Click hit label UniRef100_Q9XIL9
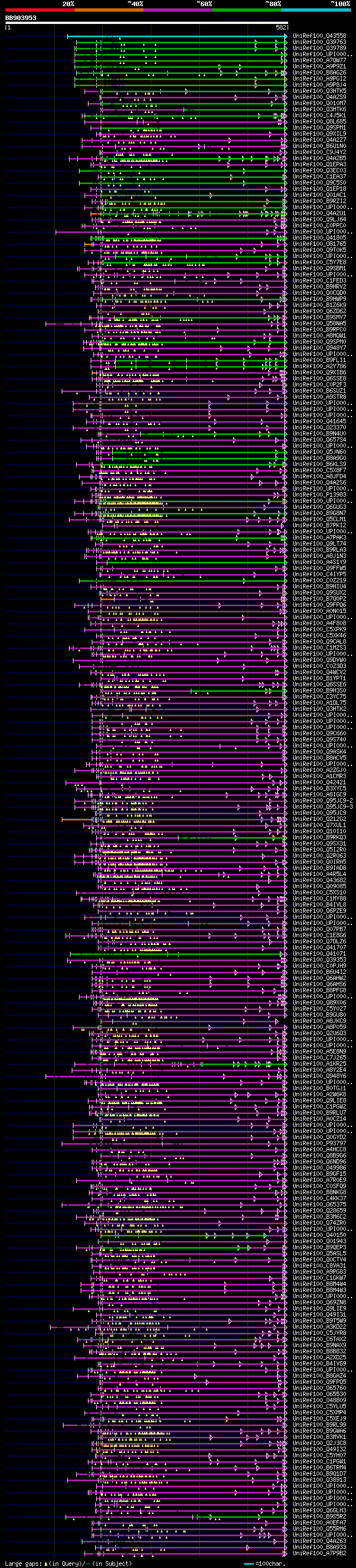This screenshot has width=356, height=1568. click(x=319, y=133)
